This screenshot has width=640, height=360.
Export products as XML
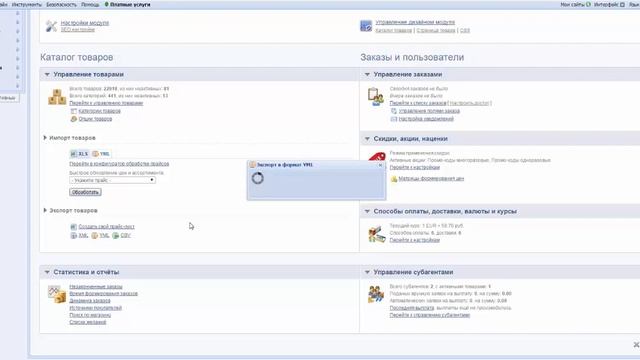pos(79,236)
